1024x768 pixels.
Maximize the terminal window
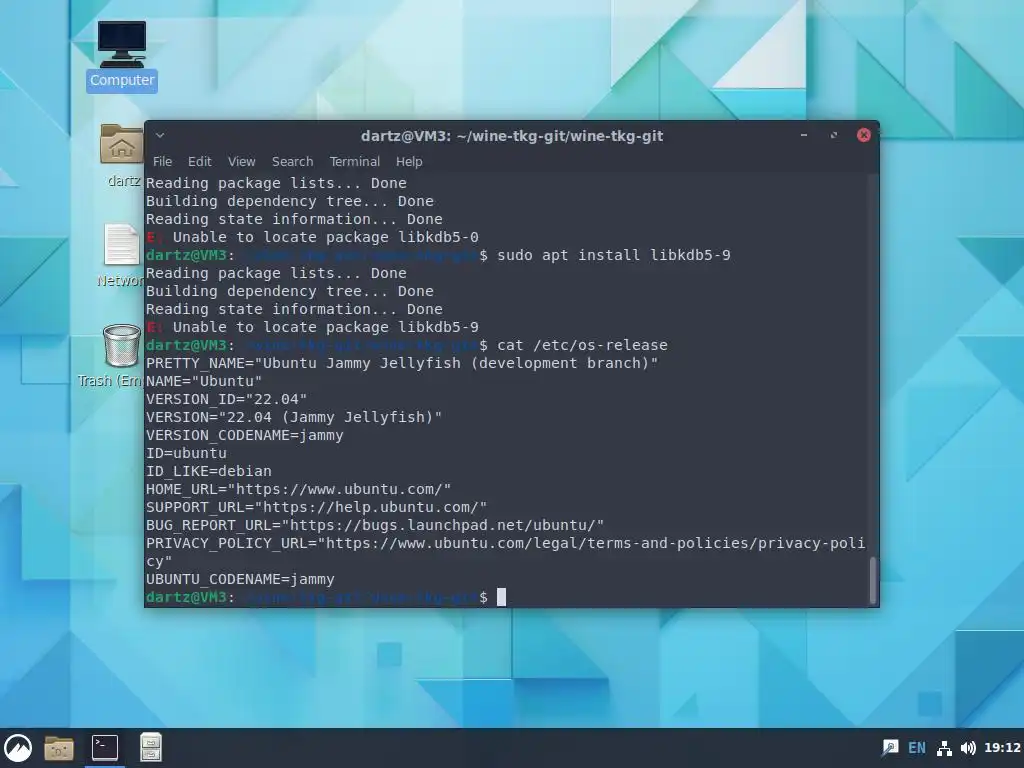(834, 135)
